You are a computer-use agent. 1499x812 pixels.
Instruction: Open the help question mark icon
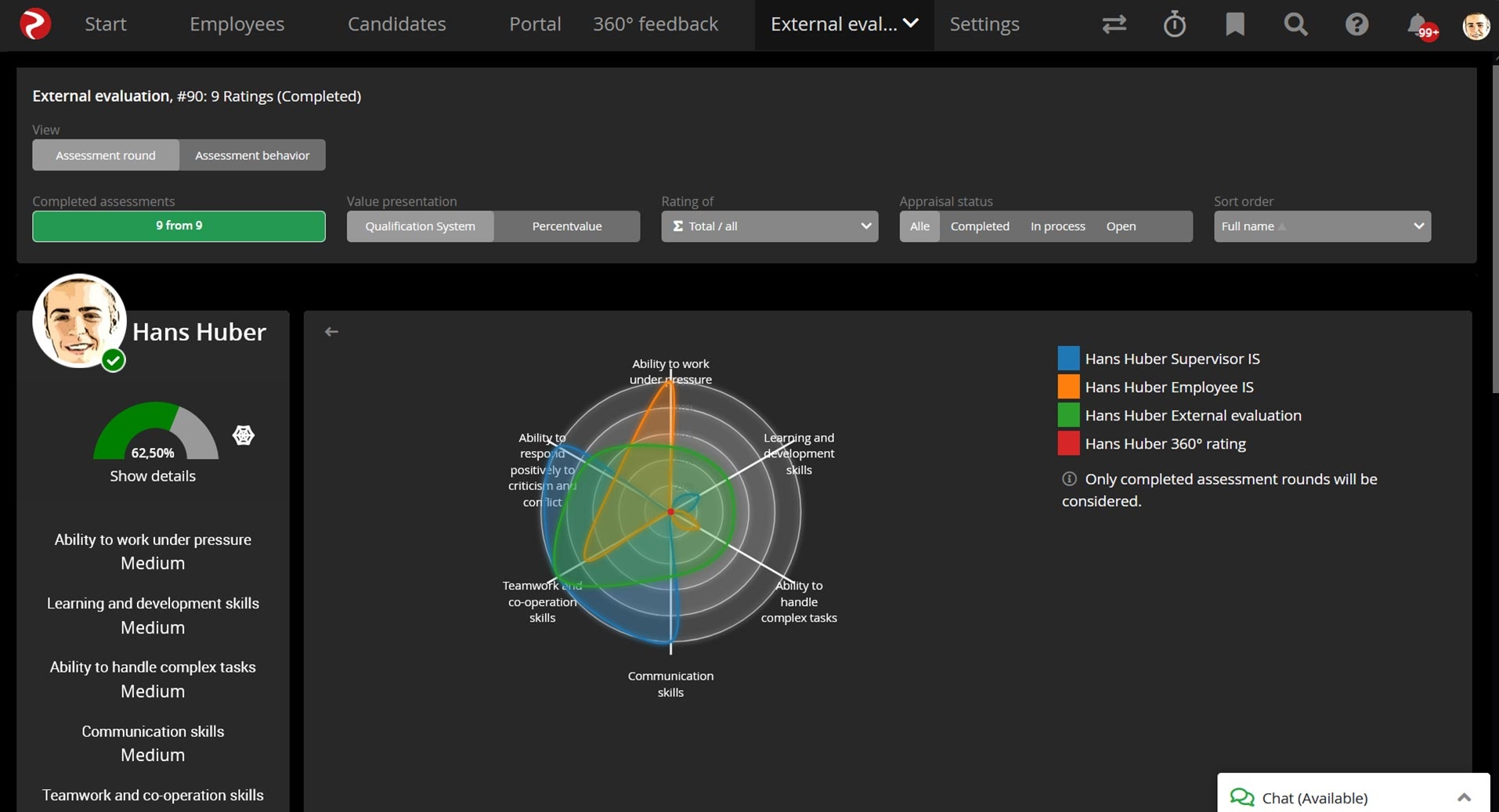click(1356, 24)
